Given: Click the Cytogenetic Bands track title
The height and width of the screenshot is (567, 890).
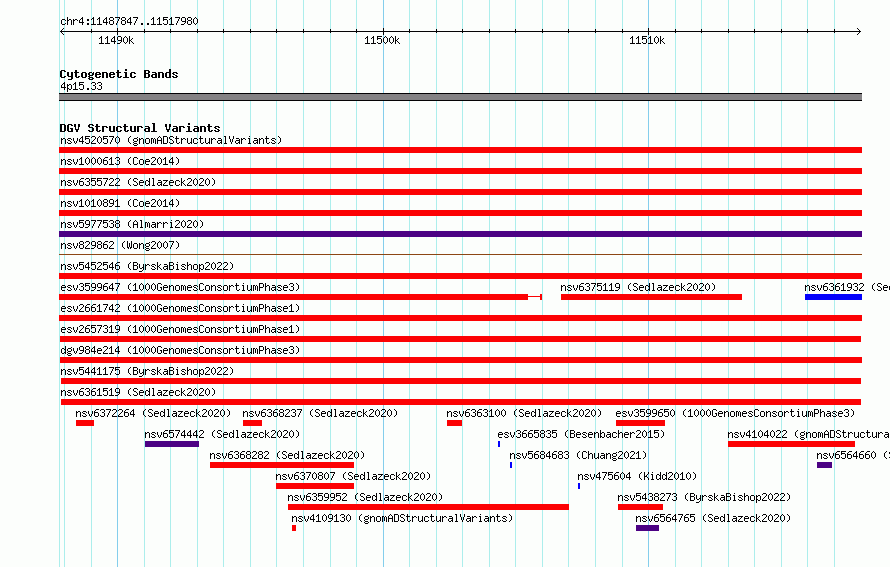Looking at the screenshot, I should (x=119, y=74).
